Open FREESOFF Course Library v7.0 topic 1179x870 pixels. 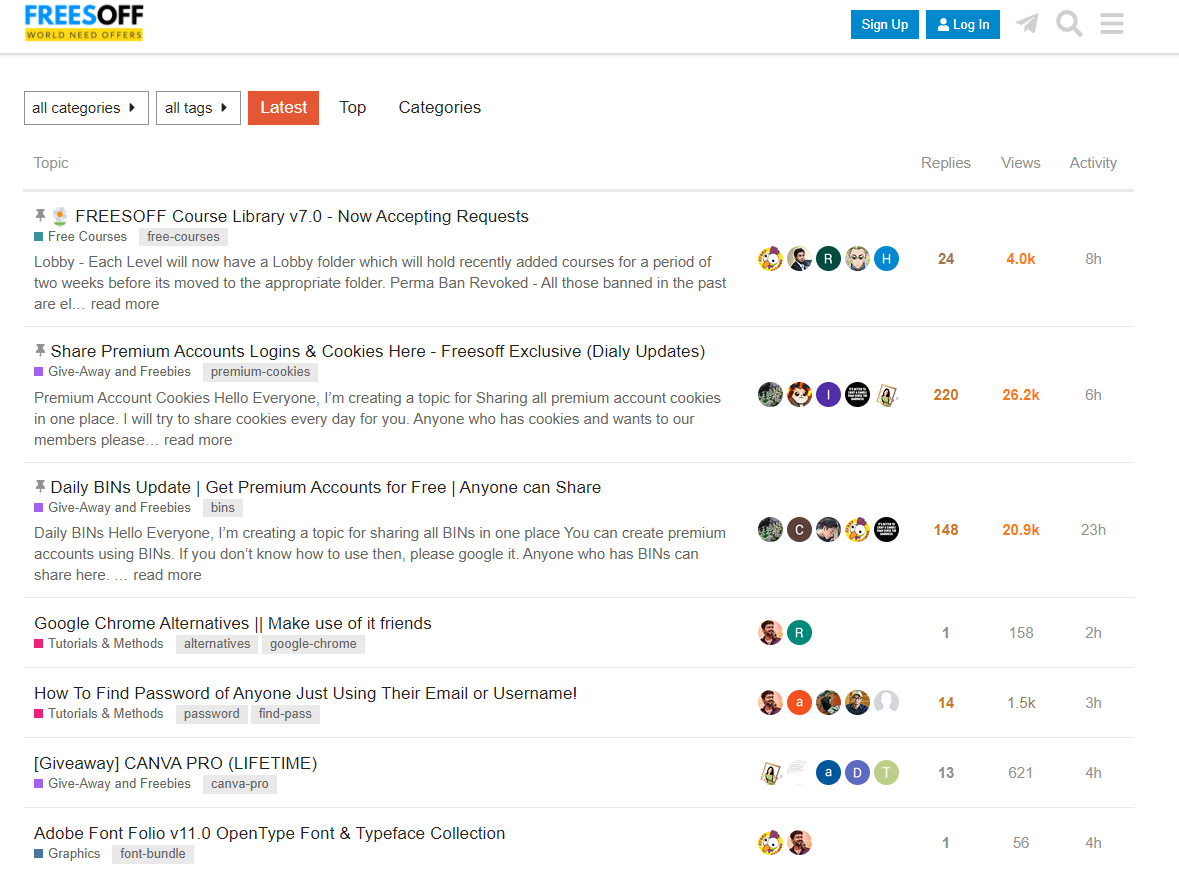pyautogui.click(x=302, y=217)
